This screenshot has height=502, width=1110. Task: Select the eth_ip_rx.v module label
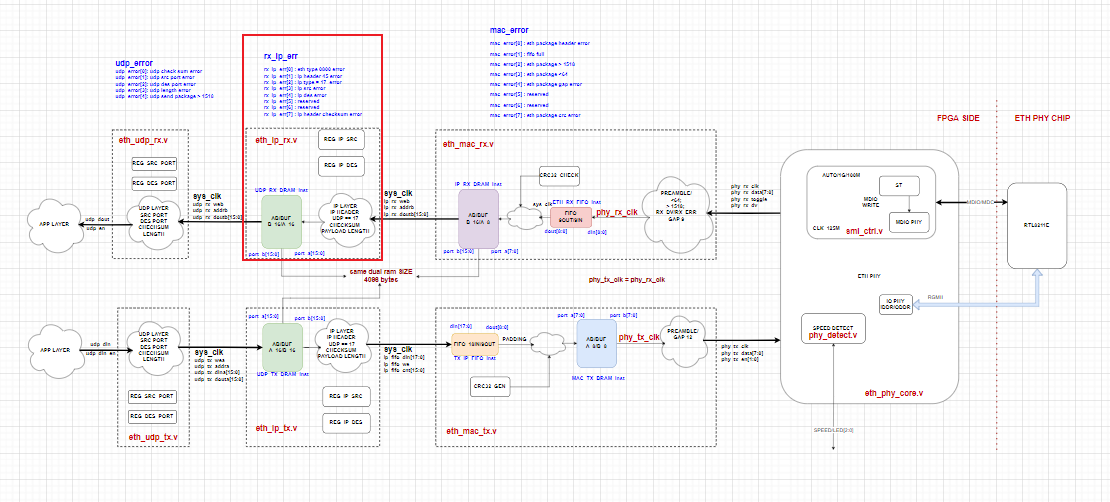point(276,140)
